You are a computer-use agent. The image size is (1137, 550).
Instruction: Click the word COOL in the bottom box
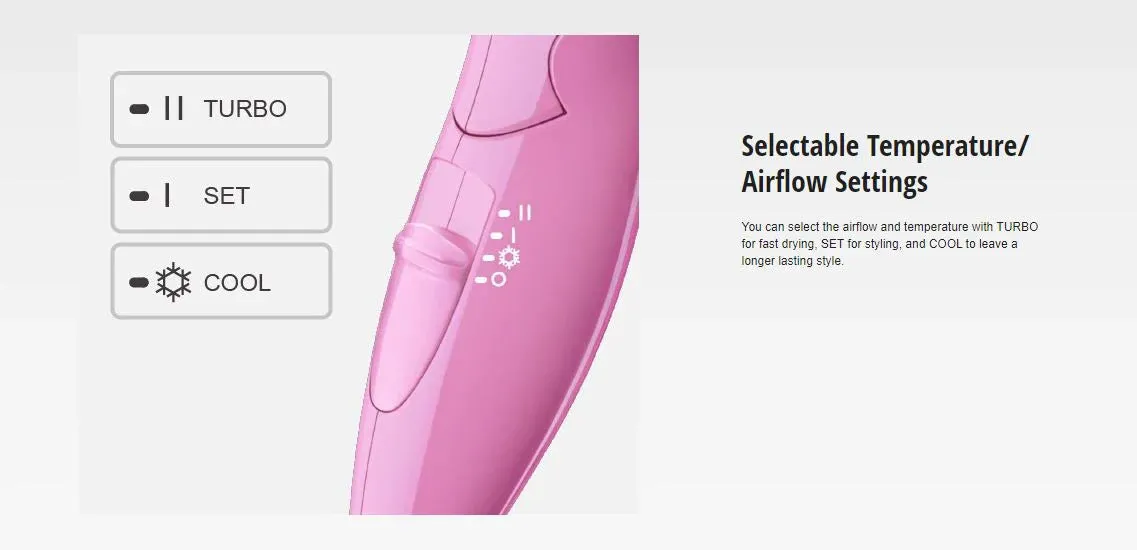click(x=237, y=283)
